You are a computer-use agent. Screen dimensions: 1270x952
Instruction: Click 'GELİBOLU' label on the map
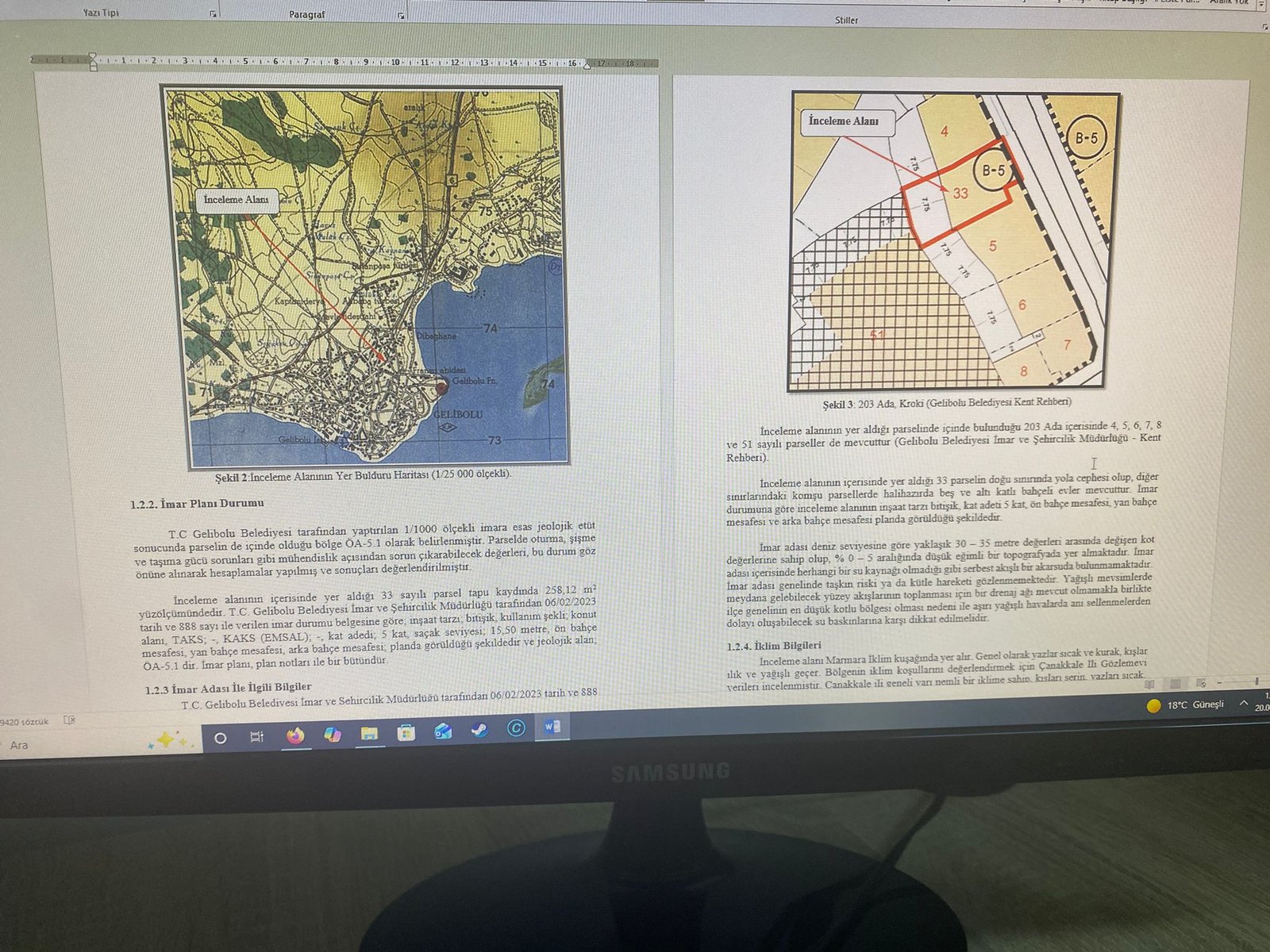(x=458, y=415)
